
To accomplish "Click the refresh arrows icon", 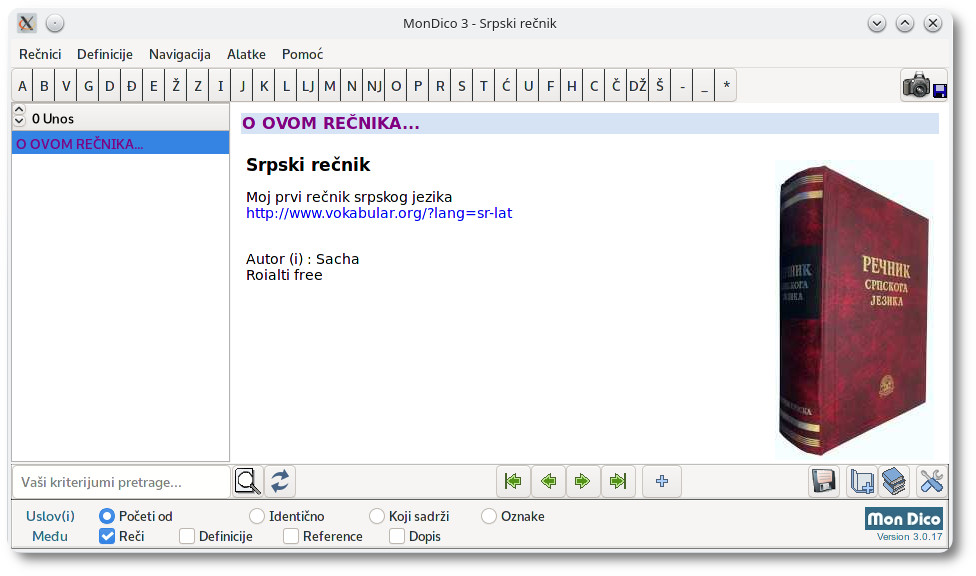I will point(280,481).
